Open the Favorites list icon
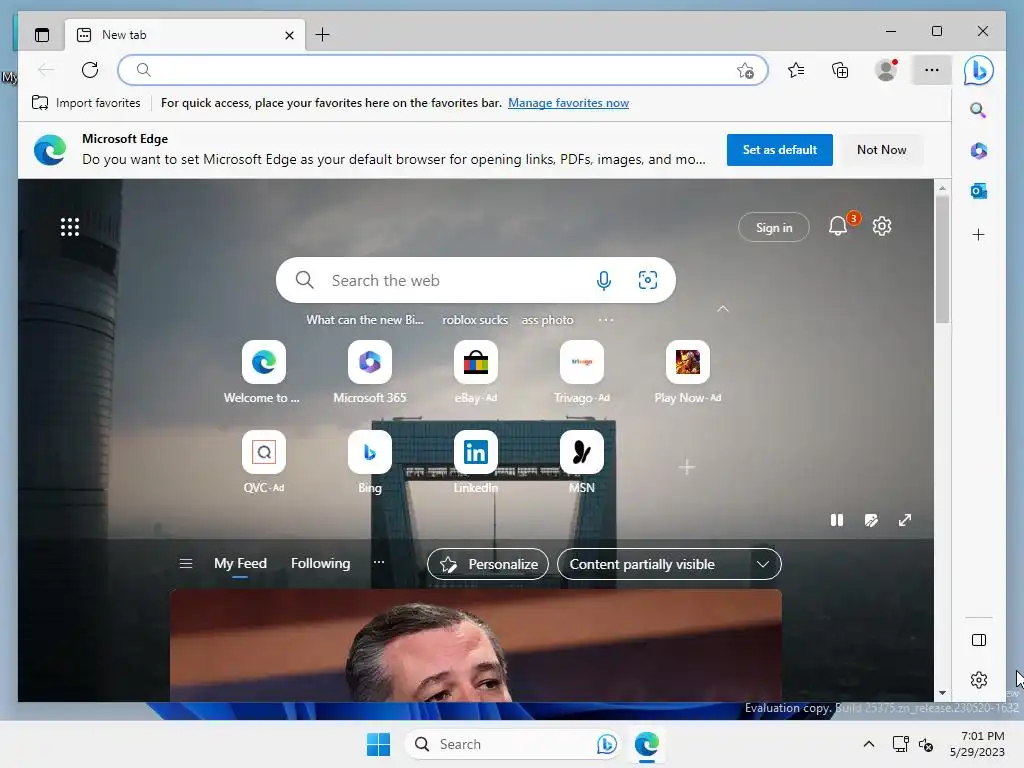The image size is (1024, 768). pyautogui.click(x=796, y=70)
